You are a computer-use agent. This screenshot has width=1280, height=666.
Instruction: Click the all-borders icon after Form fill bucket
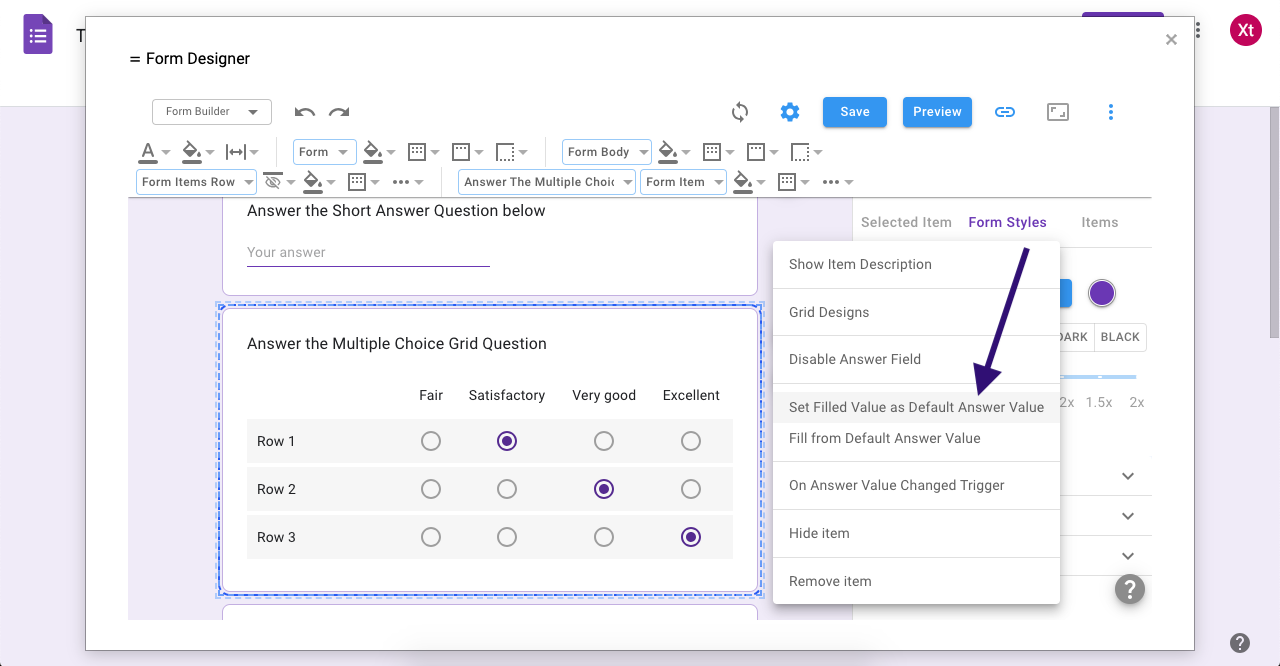click(x=417, y=152)
